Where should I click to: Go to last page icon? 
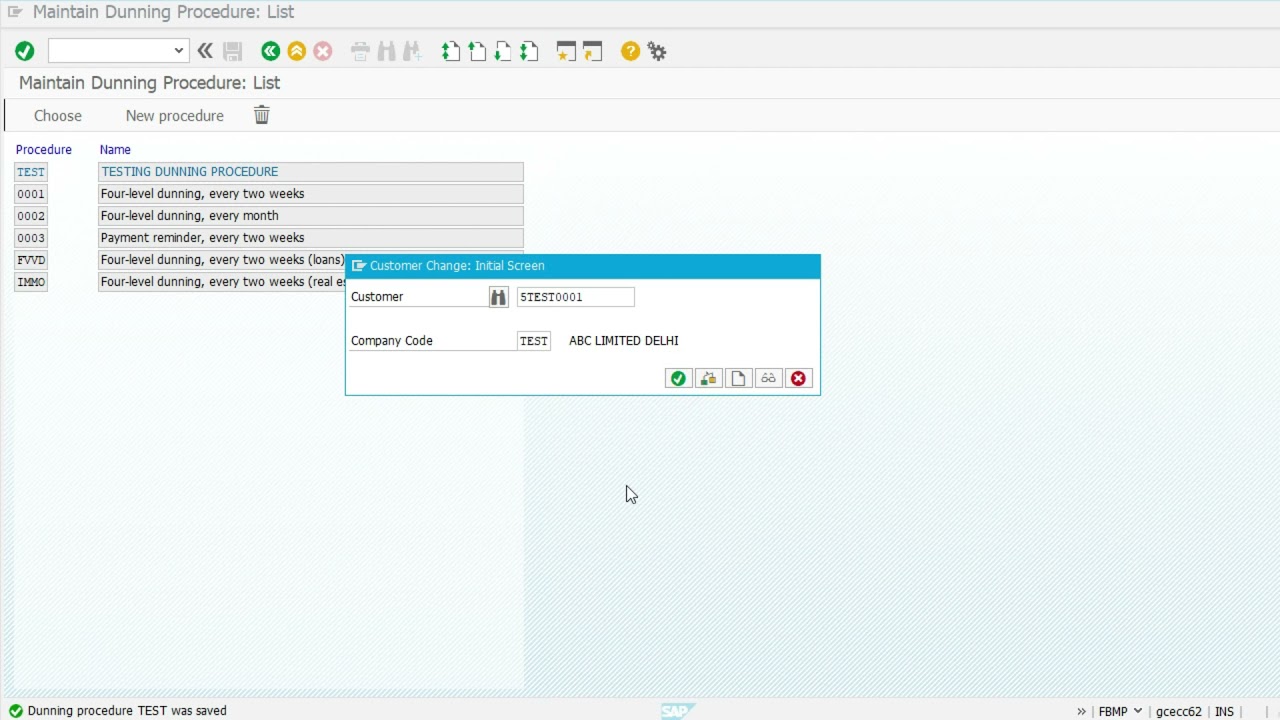[x=529, y=51]
